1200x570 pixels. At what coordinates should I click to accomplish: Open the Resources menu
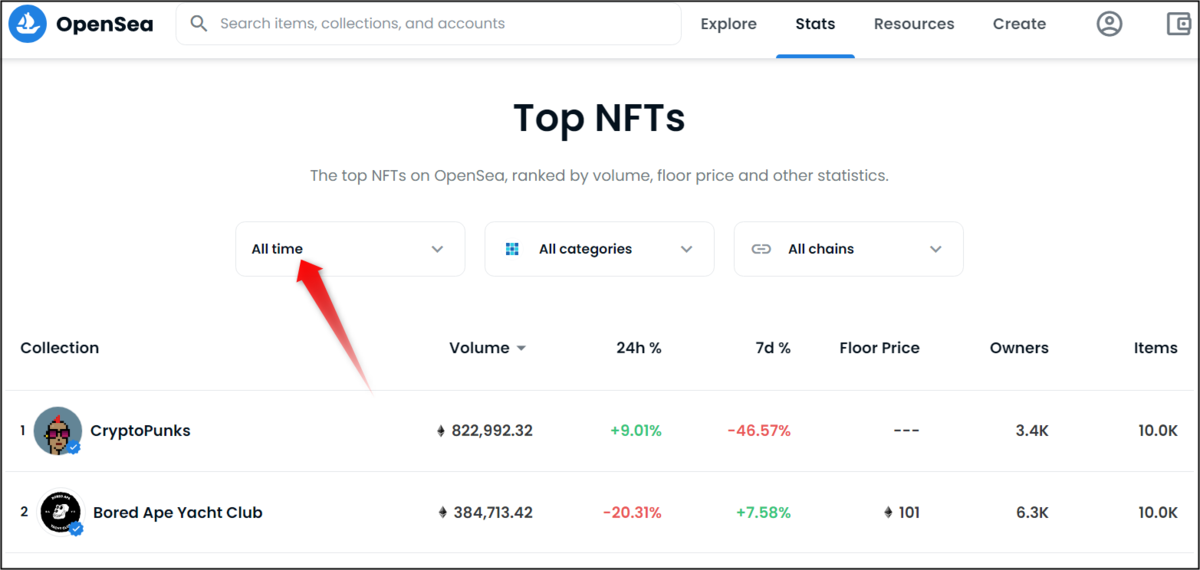pyautogui.click(x=914, y=24)
